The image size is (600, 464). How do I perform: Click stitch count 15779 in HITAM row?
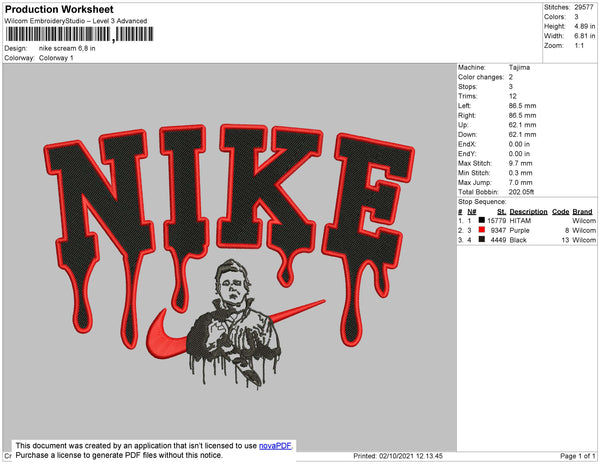click(496, 221)
